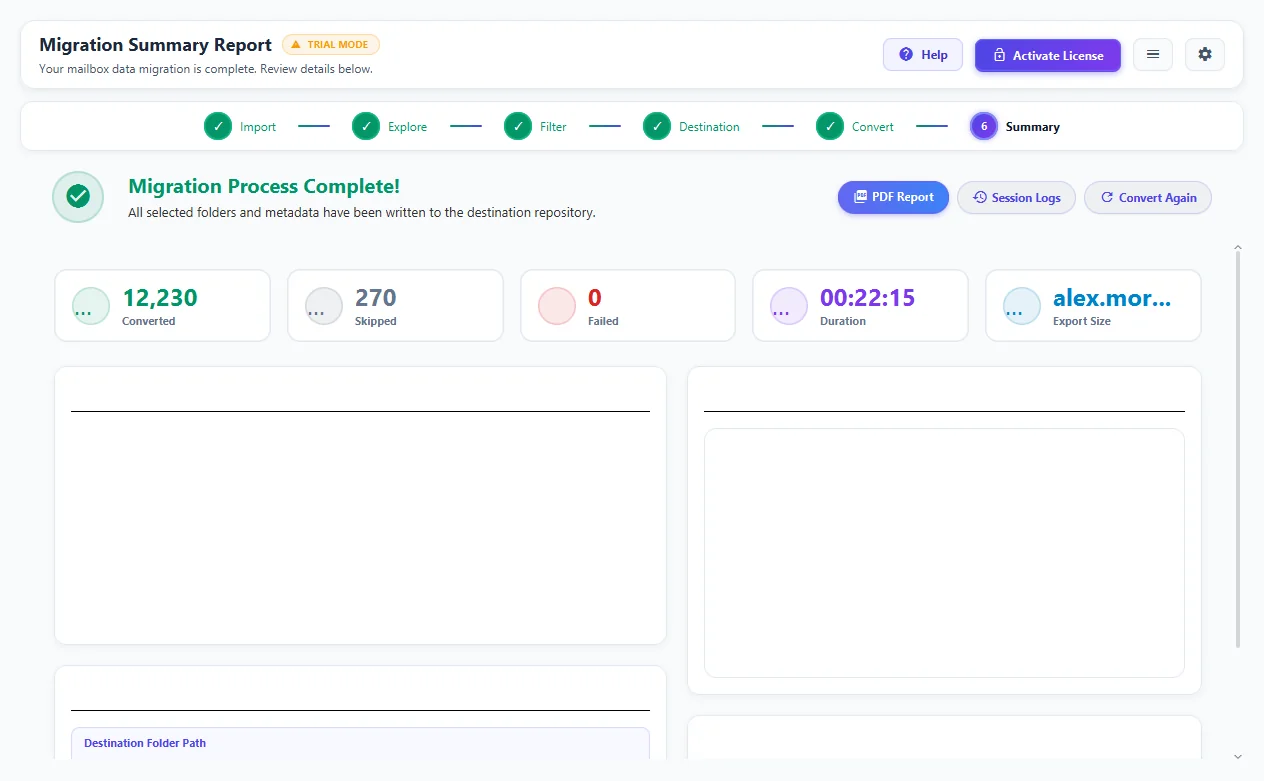Viewport: 1264px width, 781px height.
Task: Go to the Filter step
Action: pos(535,127)
